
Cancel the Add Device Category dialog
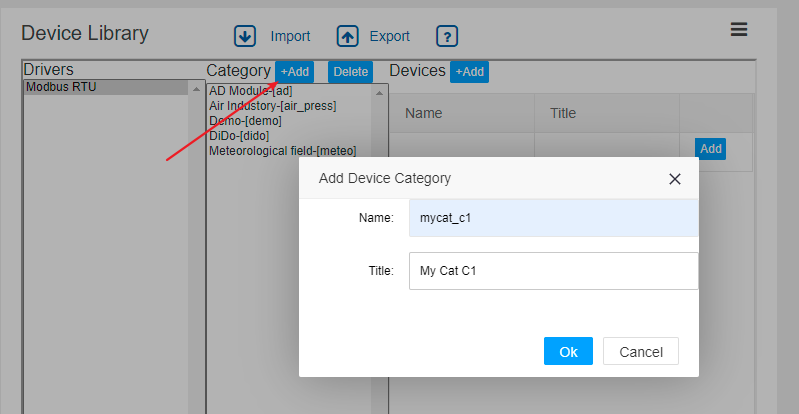[641, 351]
